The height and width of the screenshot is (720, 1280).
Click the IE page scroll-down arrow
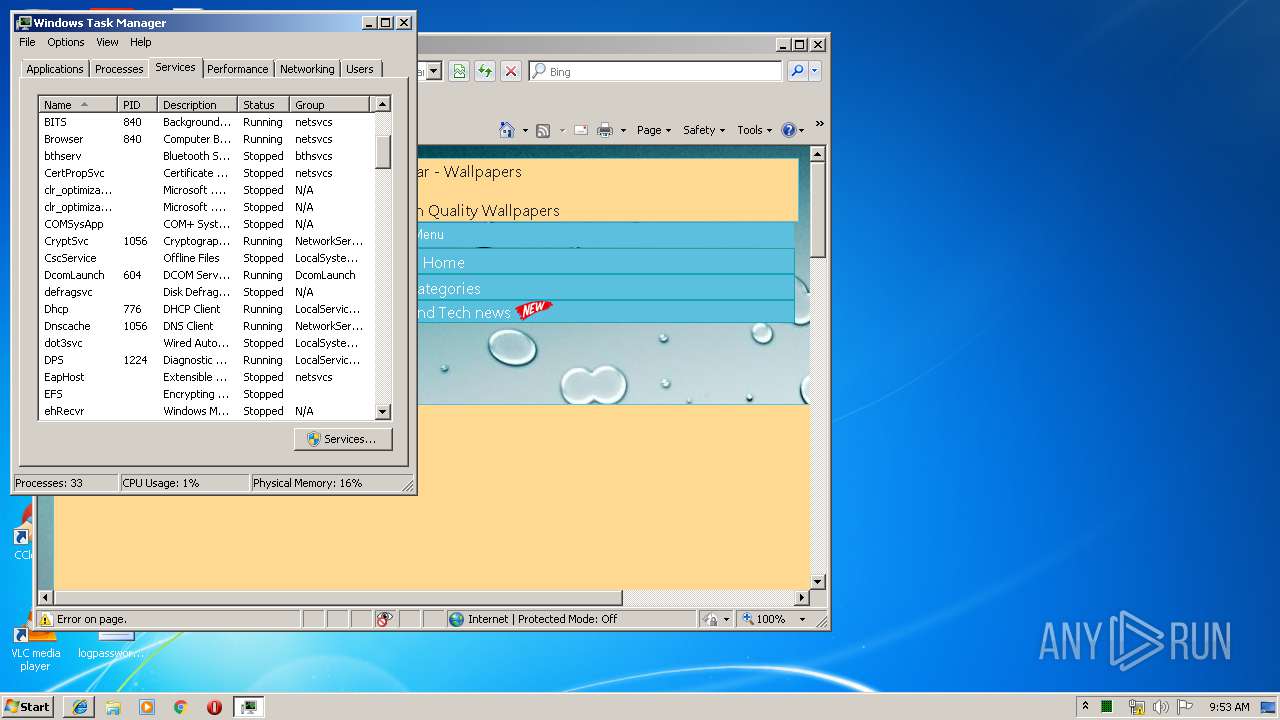817,581
